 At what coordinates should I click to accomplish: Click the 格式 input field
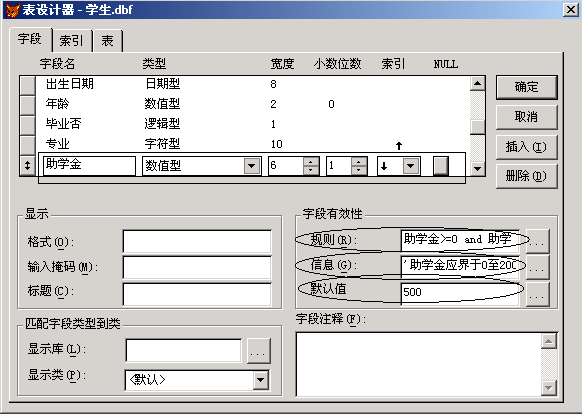pos(197,242)
